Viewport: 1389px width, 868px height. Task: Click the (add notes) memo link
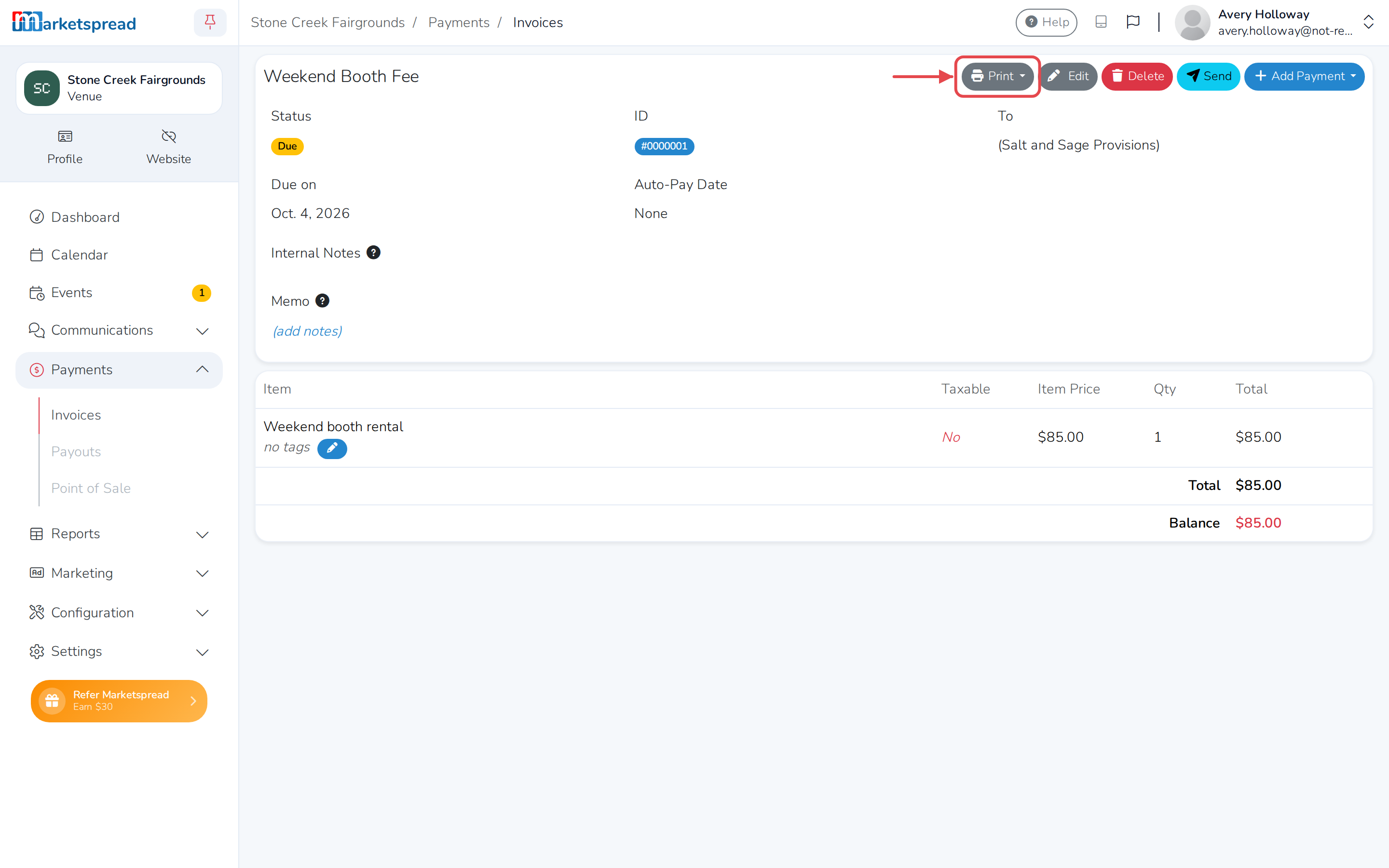click(307, 331)
